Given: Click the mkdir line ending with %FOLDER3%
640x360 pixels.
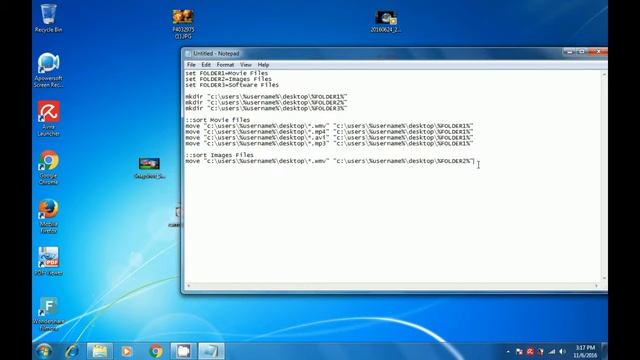Looking at the screenshot, I should click(x=266, y=109).
